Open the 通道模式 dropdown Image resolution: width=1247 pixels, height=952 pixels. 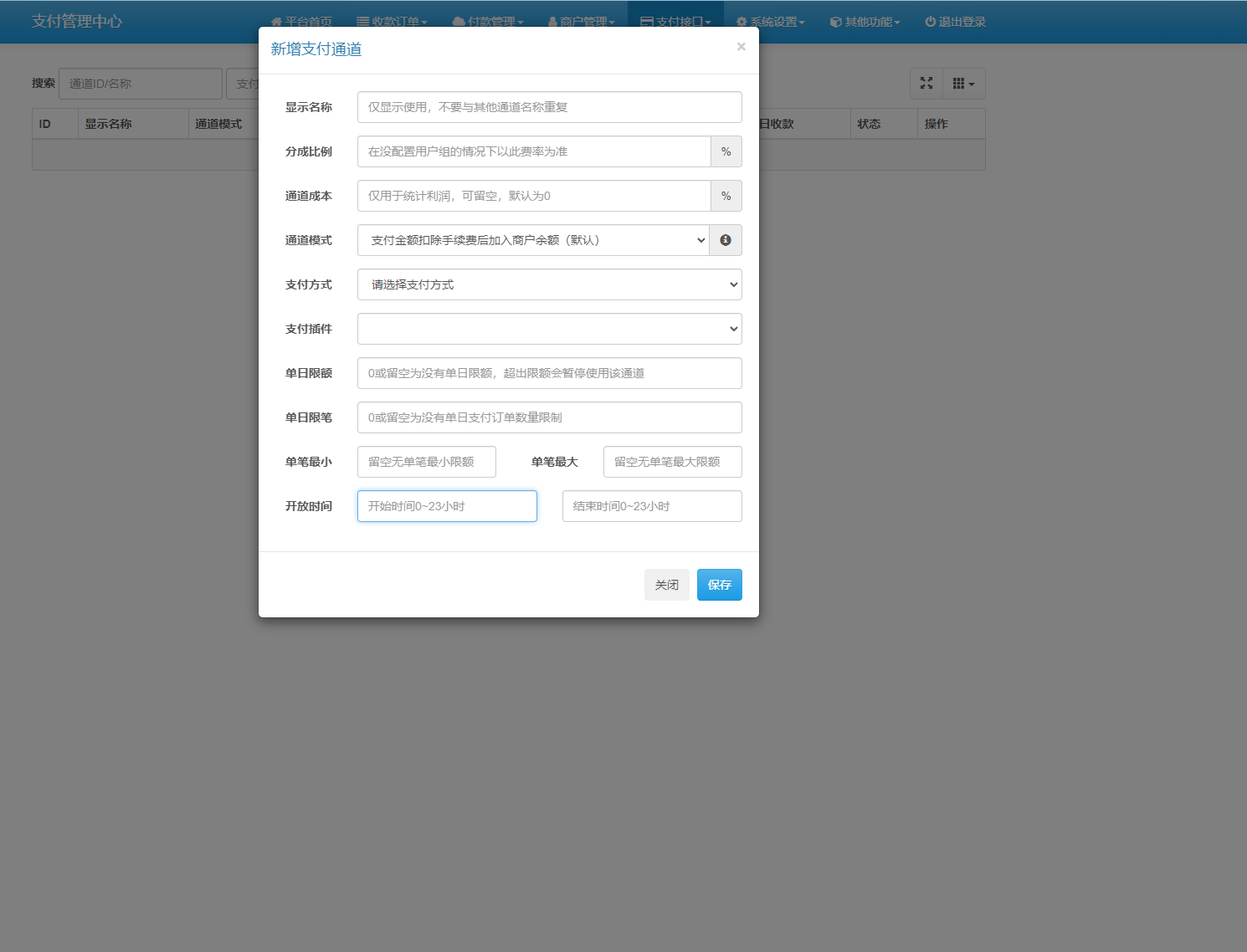coord(533,240)
